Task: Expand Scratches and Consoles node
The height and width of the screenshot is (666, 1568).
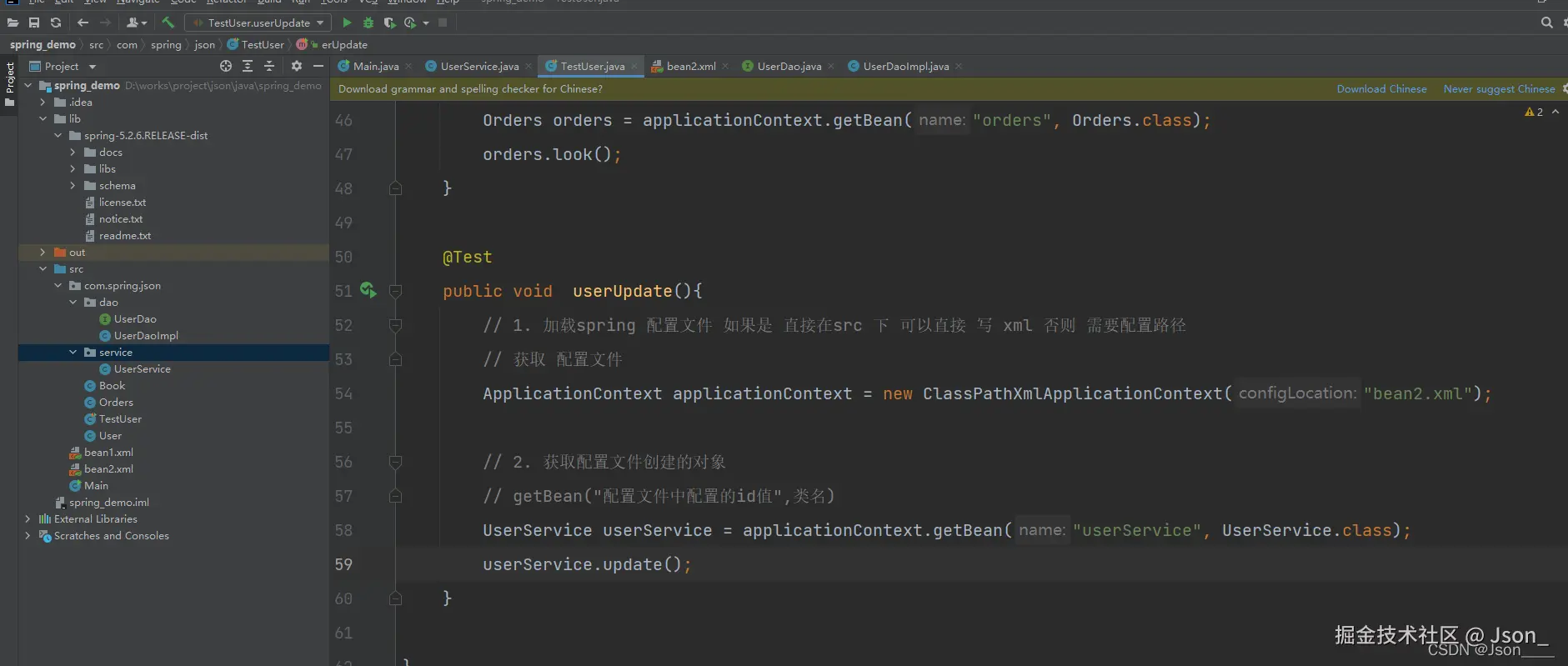Action: pos(28,536)
